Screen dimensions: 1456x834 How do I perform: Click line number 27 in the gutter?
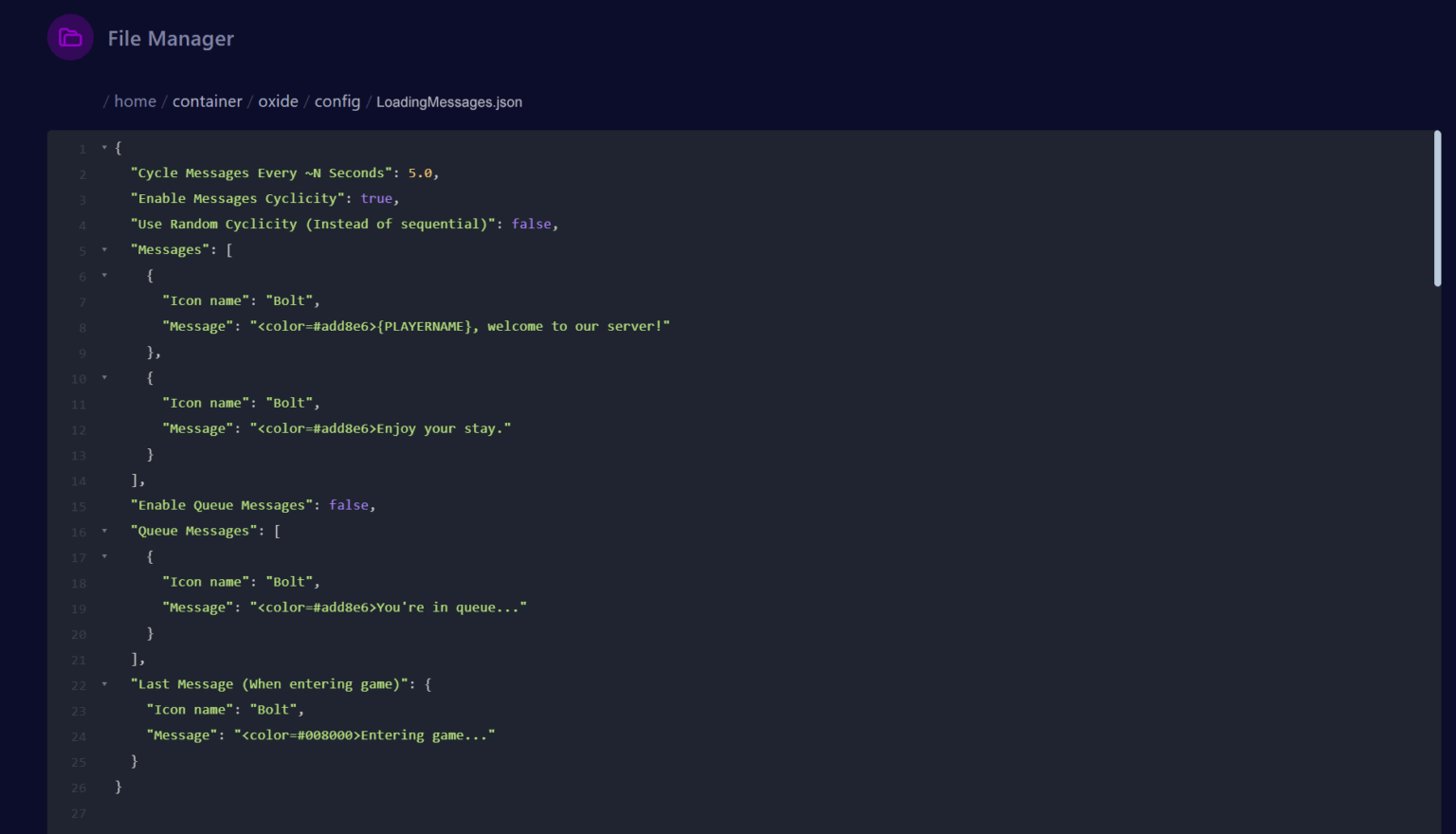point(79,814)
